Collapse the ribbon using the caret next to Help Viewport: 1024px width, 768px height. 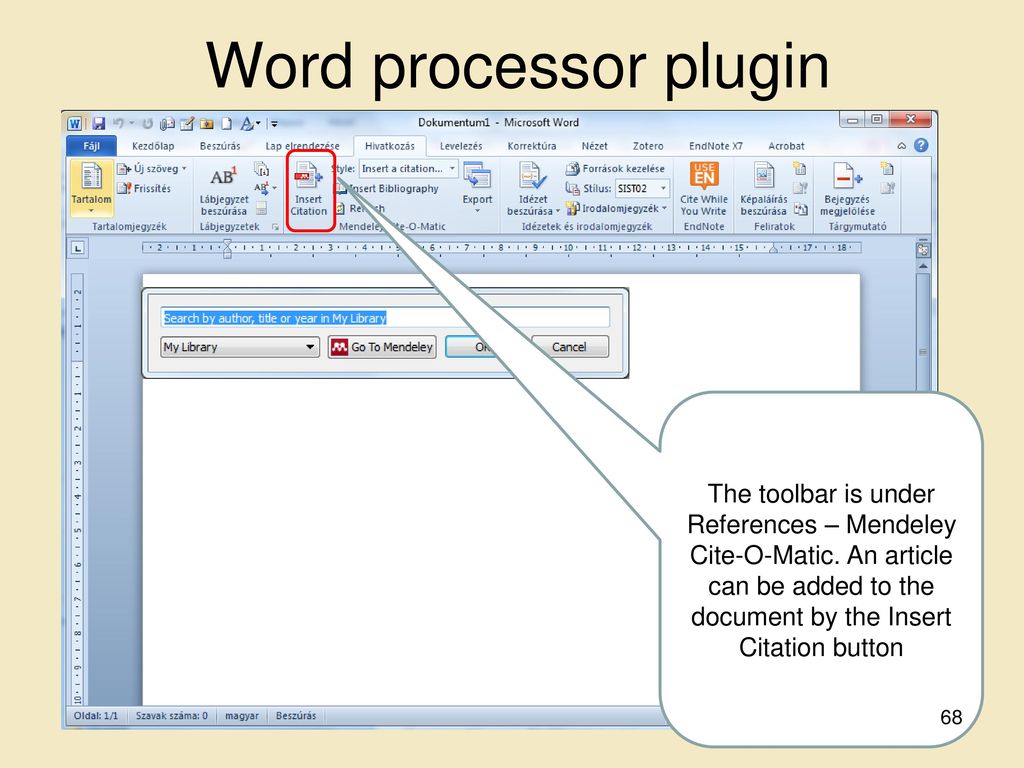pyautogui.click(x=902, y=146)
